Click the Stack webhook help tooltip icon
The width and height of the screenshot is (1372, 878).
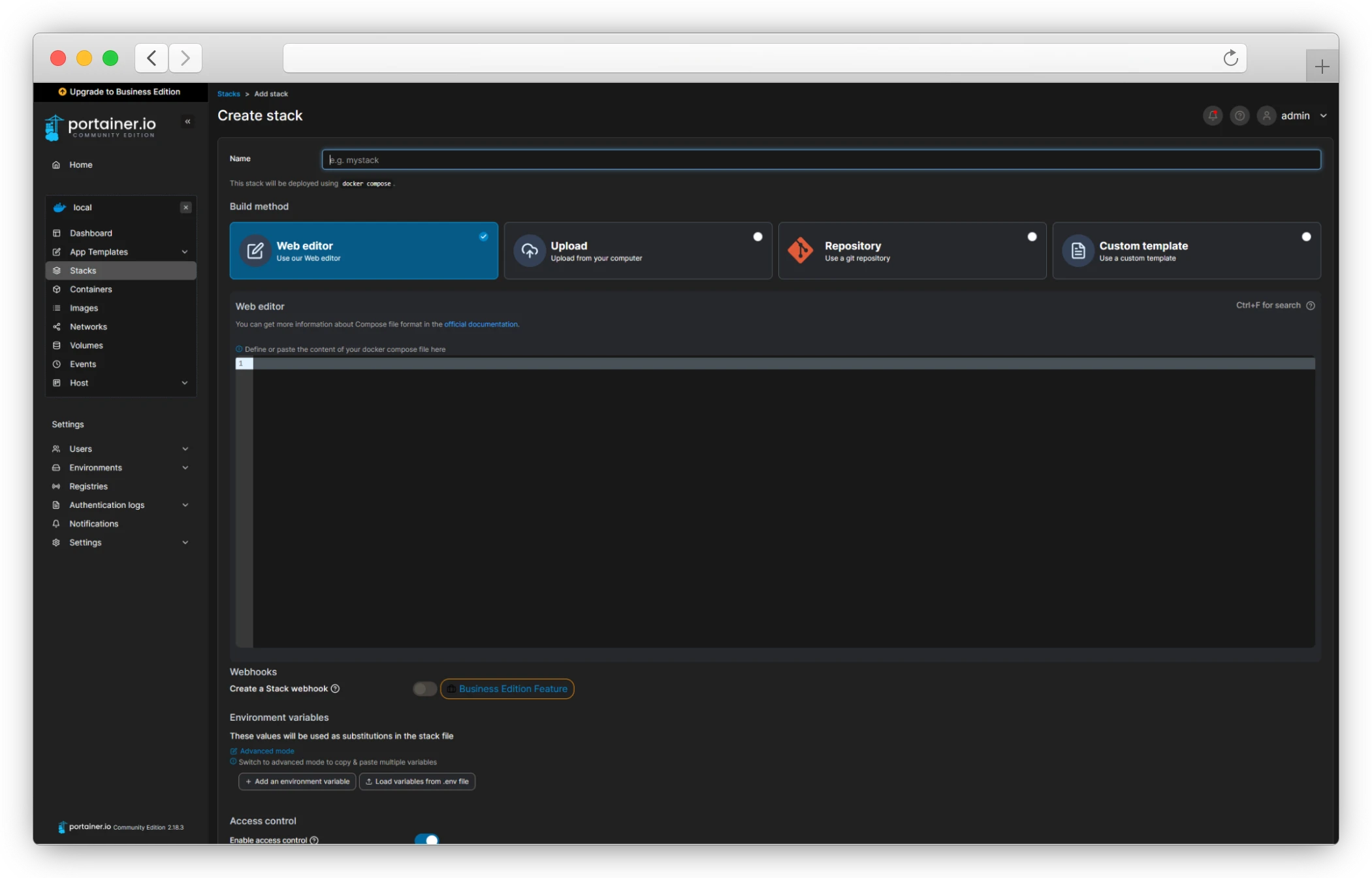(335, 689)
